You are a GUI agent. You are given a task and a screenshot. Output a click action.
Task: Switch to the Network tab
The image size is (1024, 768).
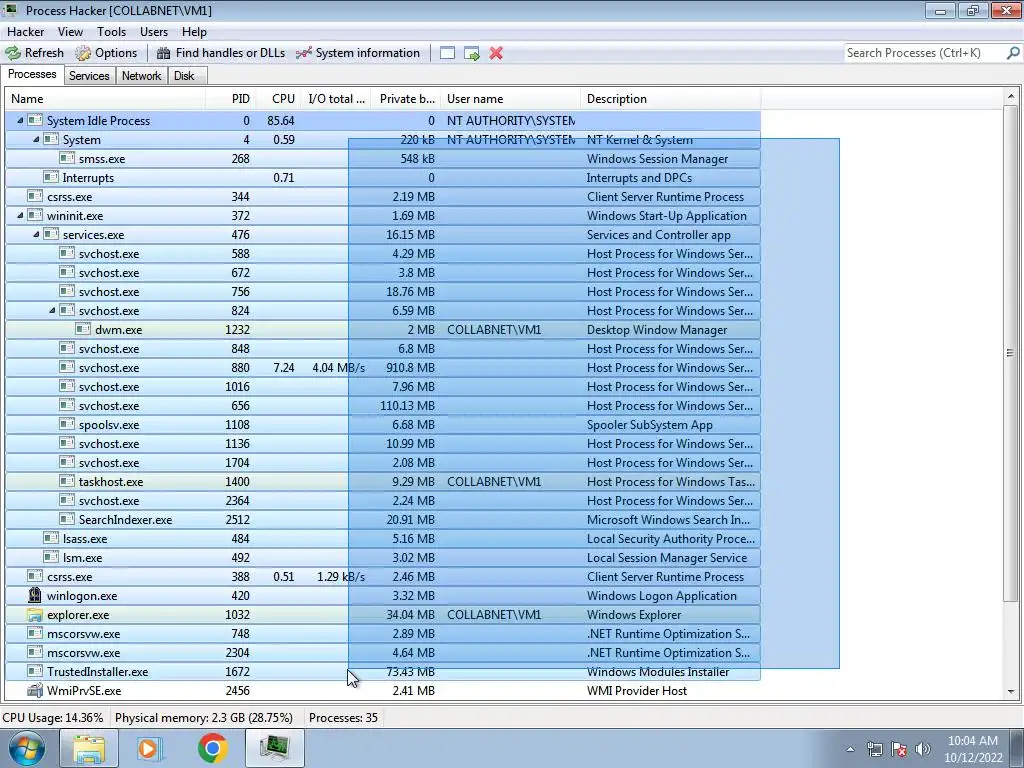141,76
